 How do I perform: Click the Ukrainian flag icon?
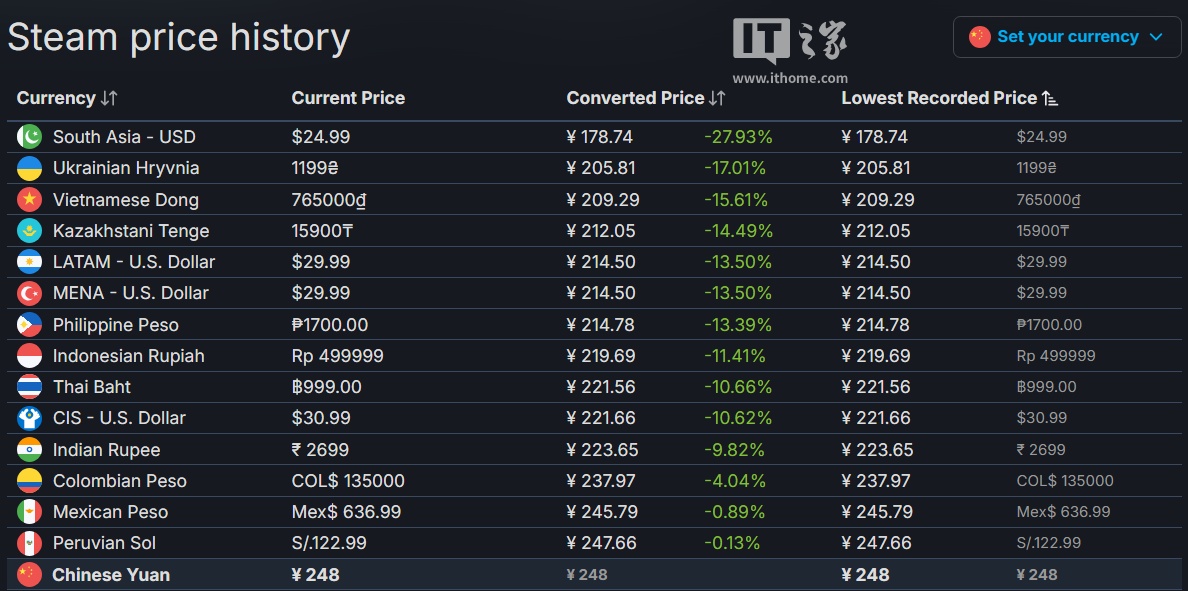coord(29,168)
